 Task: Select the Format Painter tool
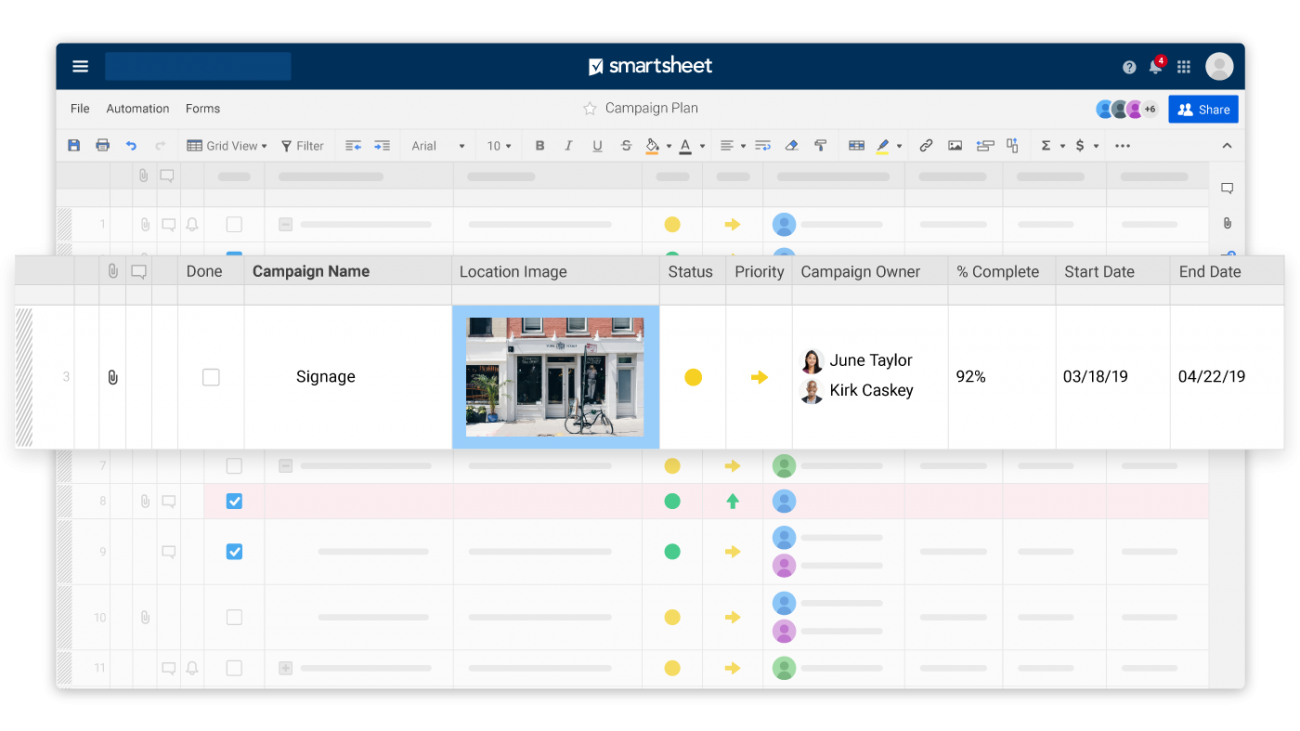point(820,145)
